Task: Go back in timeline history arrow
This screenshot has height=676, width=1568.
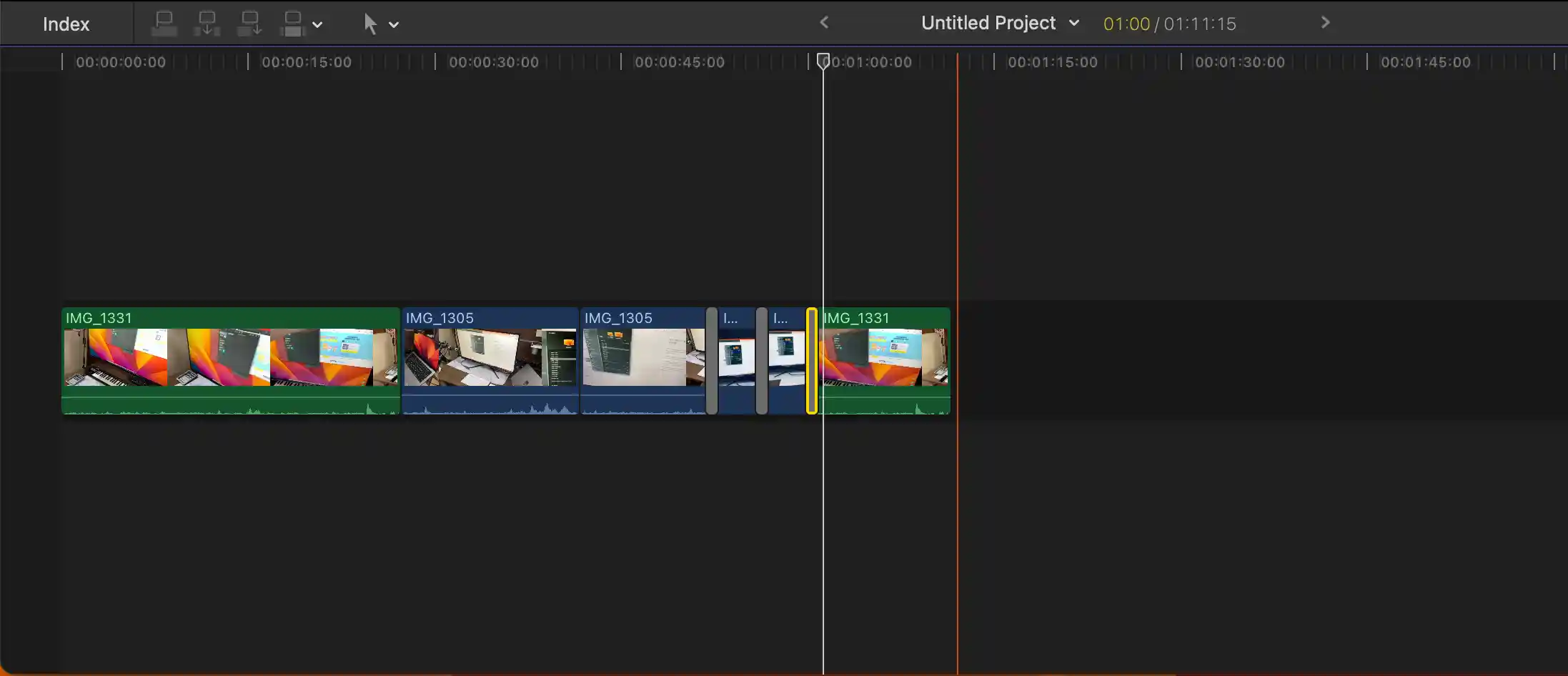Action: (824, 22)
